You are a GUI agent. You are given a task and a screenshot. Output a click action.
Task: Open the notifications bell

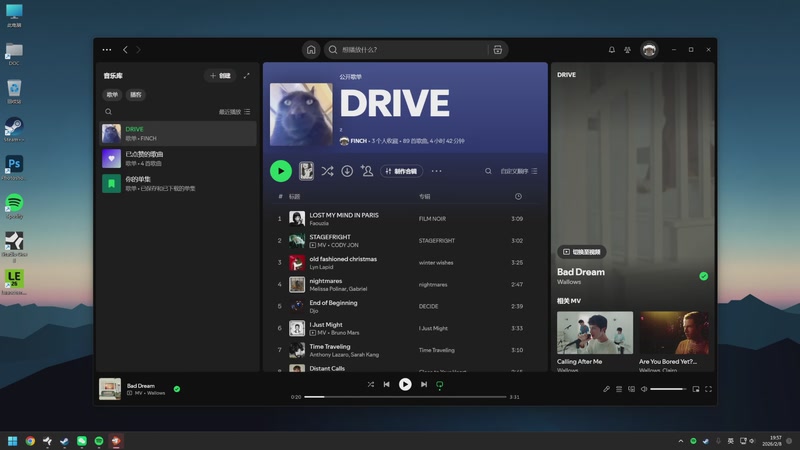click(x=611, y=49)
